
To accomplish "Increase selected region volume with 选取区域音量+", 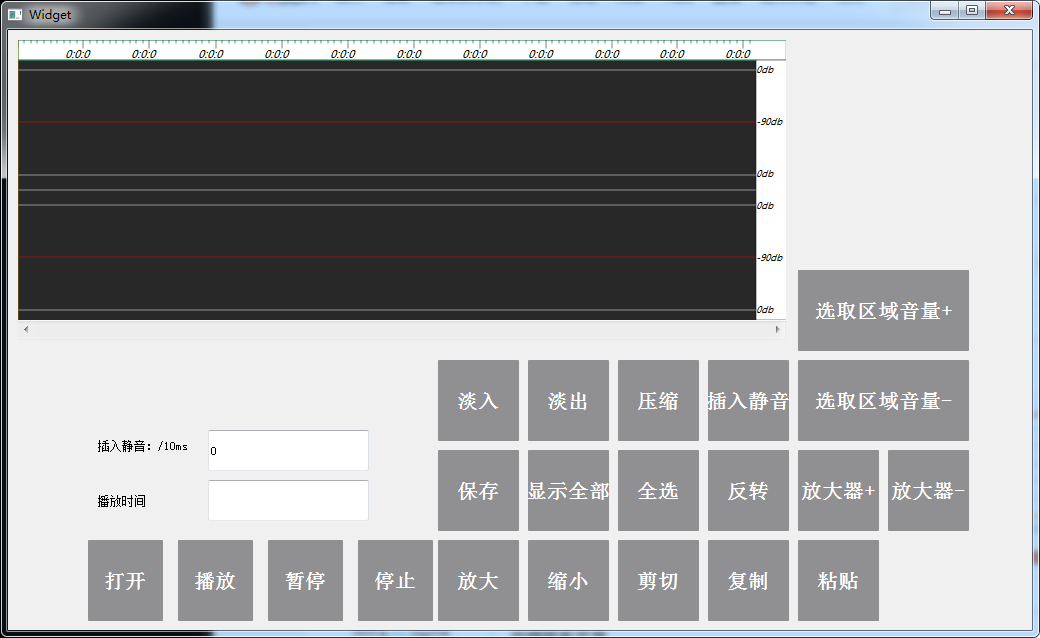I will click(882, 310).
